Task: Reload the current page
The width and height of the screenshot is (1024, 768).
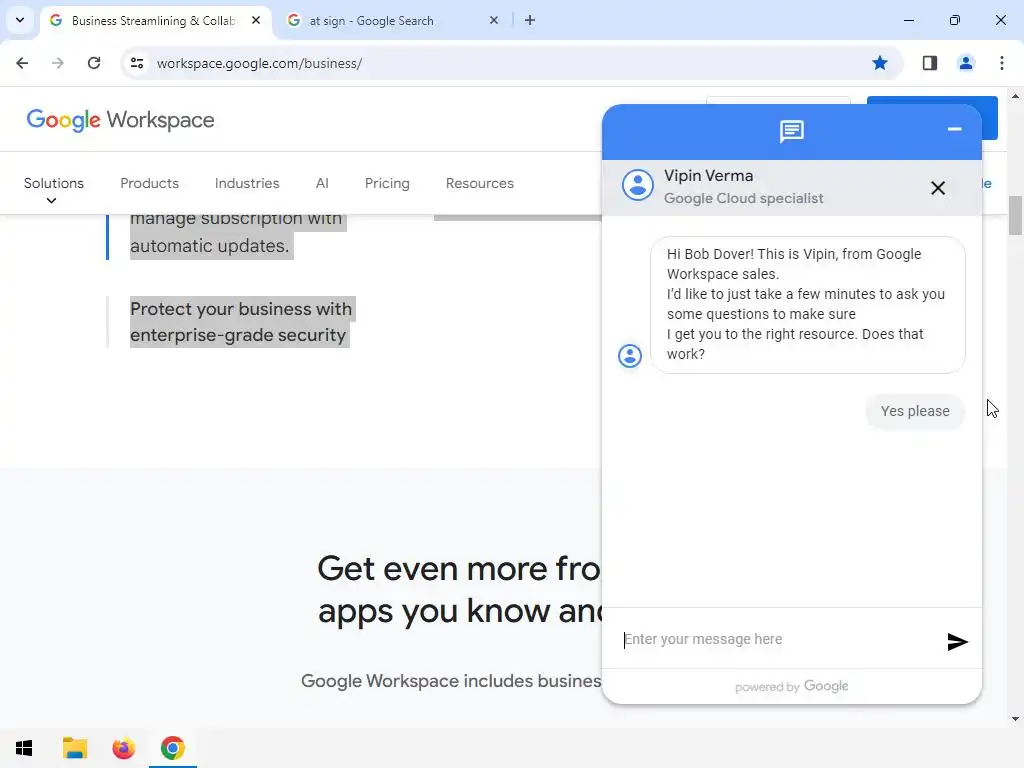Action: (94, 63)
